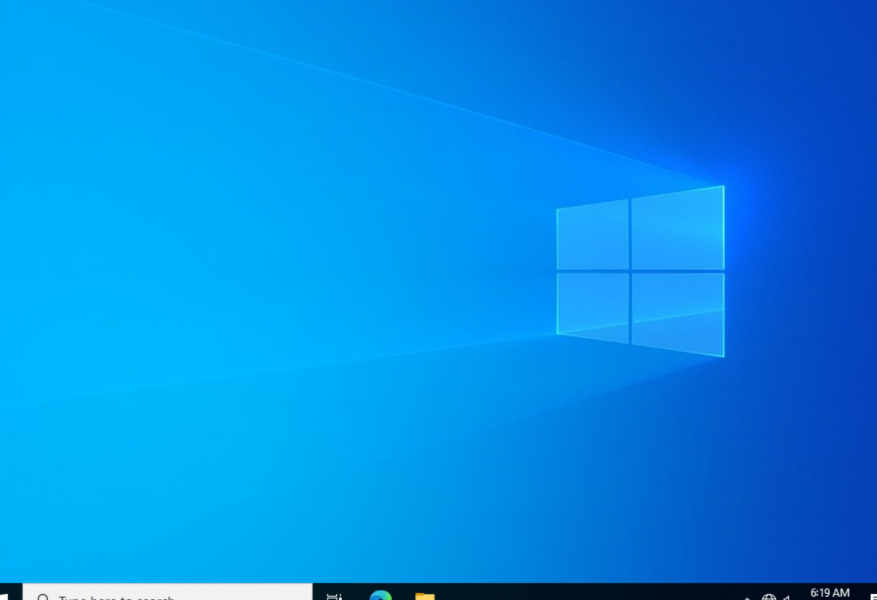The width and height of the screenshot is (877, 600).
Task: Click the taskbar search box
Action: tap(167, 592)
